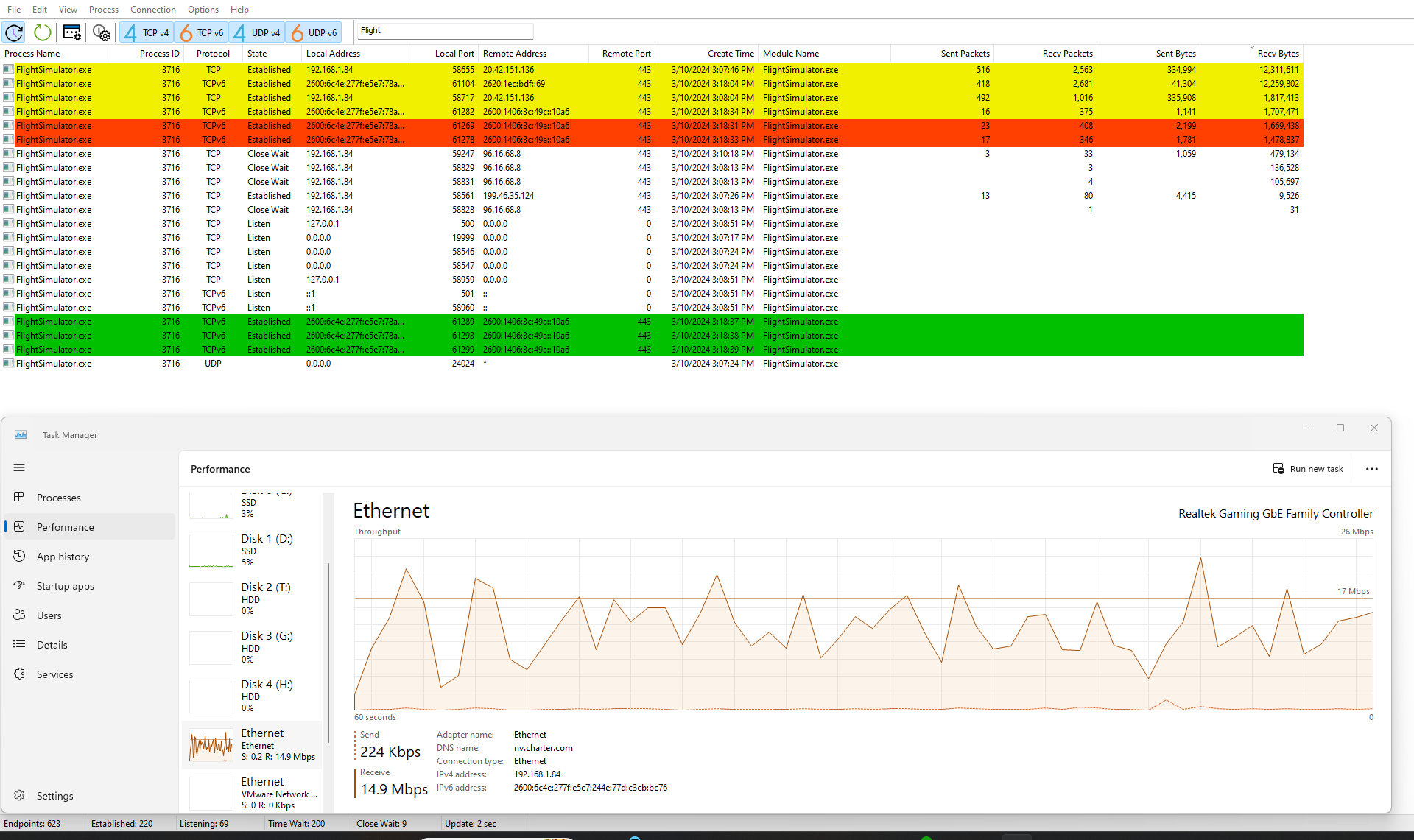Click the Flight filter search field
This screenshot has width=1414, height=840.
445,31
